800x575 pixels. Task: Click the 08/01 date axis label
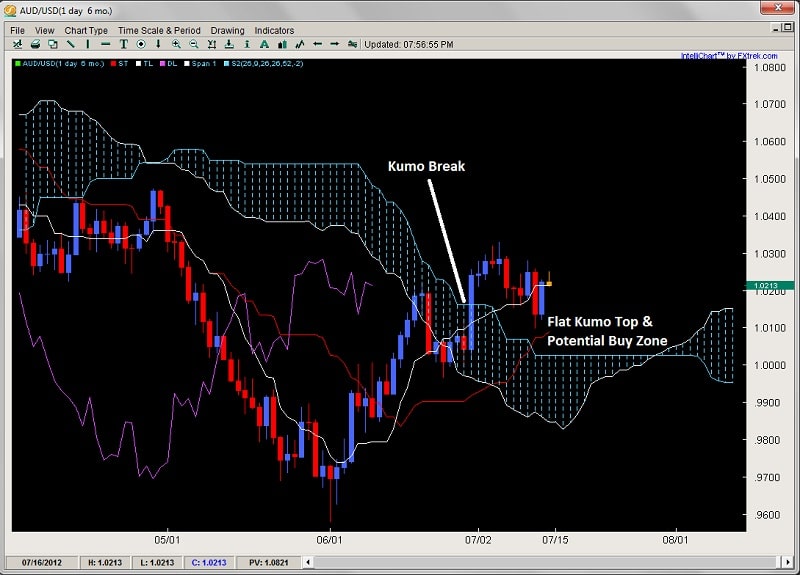click(676, 540)
